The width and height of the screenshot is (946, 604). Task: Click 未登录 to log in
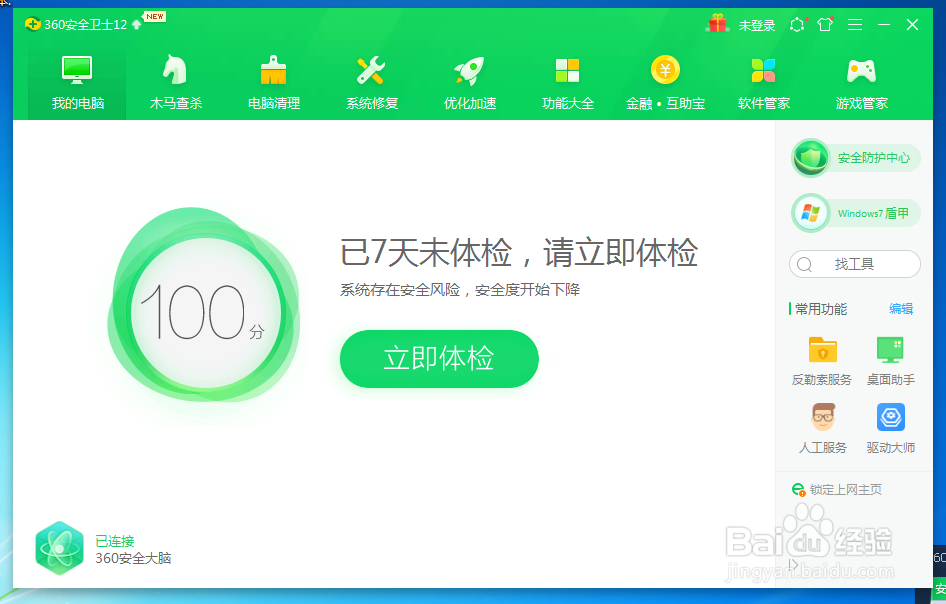click(757, 25)
